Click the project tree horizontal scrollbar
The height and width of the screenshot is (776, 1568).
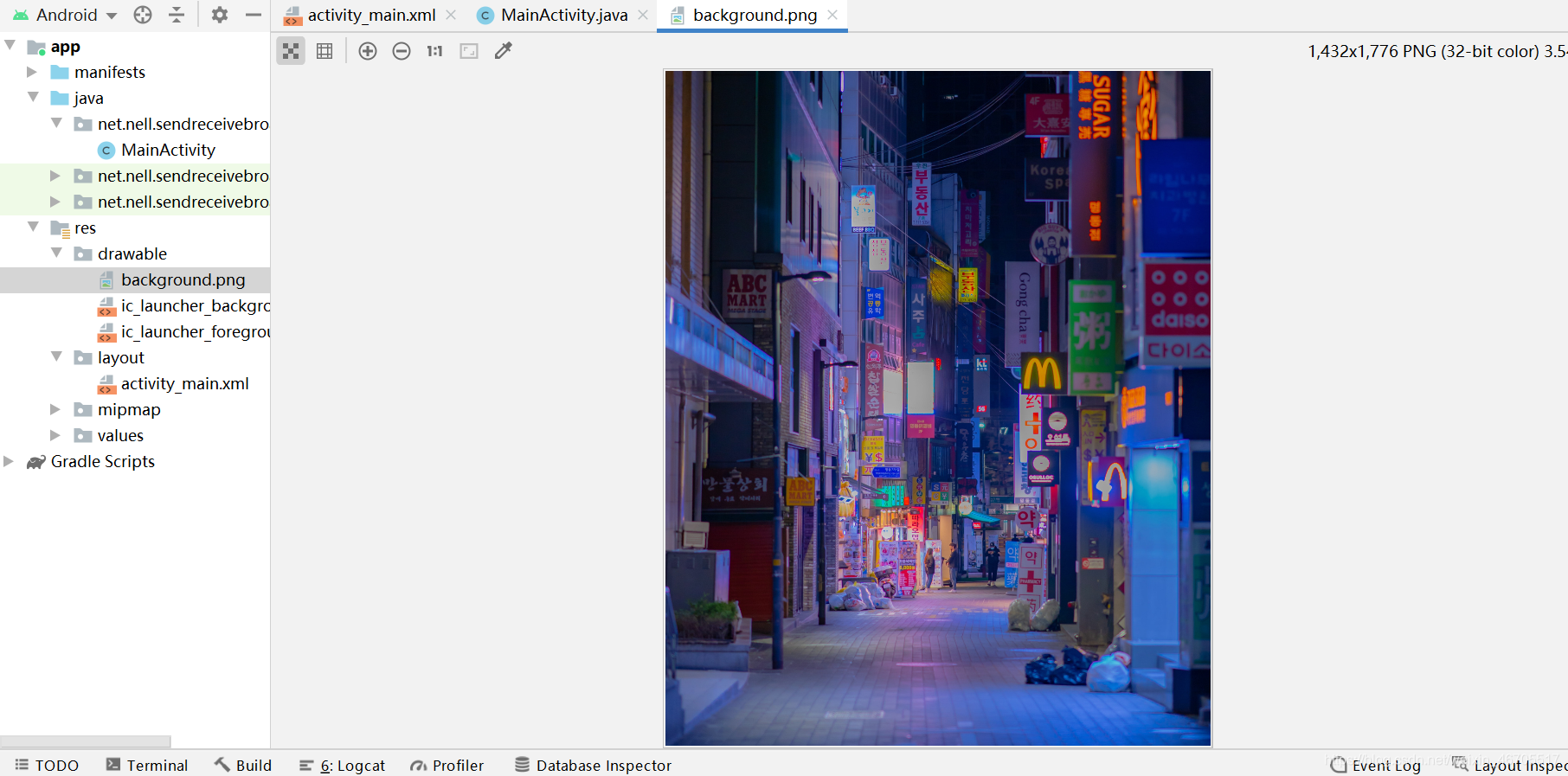tap(85, 741)
